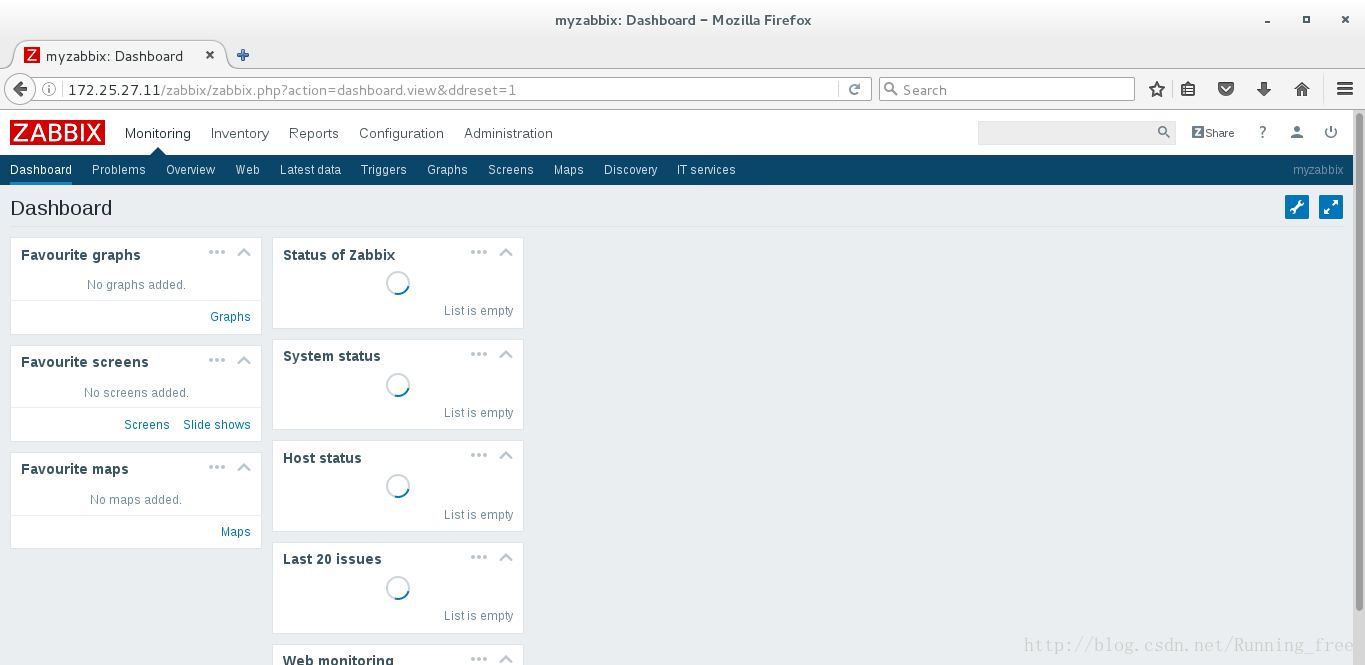This screenshot has width=1365, height=665.
Task: Follow the Slide shows link
Action: coord(217,425)
